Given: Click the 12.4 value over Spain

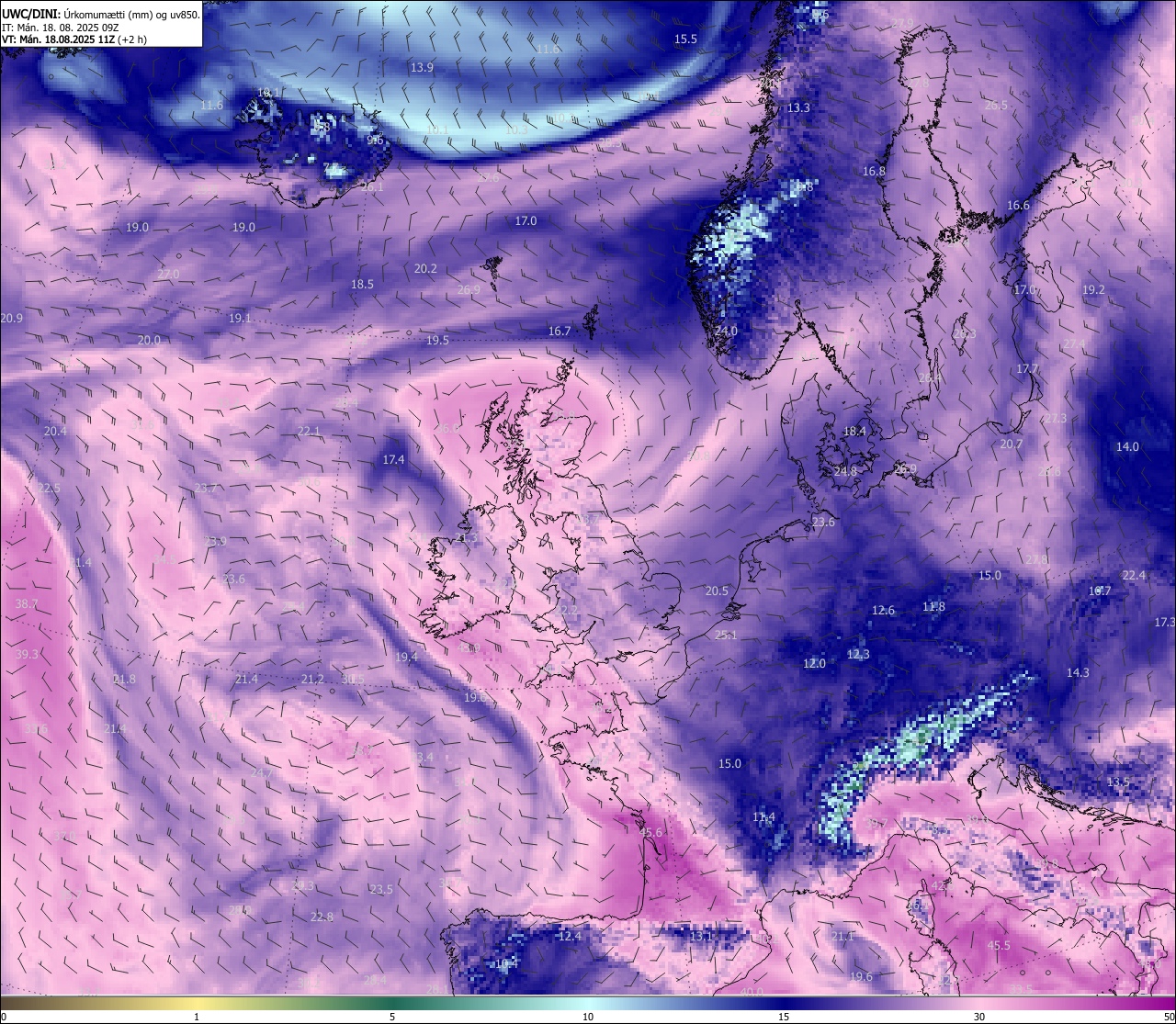Looking at the screenshot, I should [570, 937].
